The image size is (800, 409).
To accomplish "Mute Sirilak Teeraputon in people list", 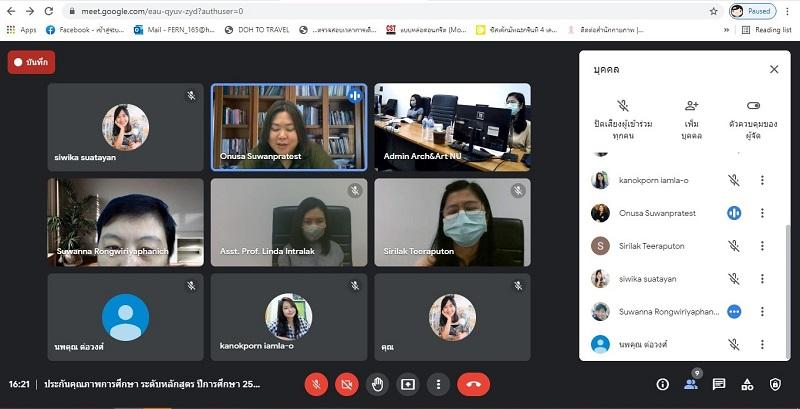I will coord(734,246).
